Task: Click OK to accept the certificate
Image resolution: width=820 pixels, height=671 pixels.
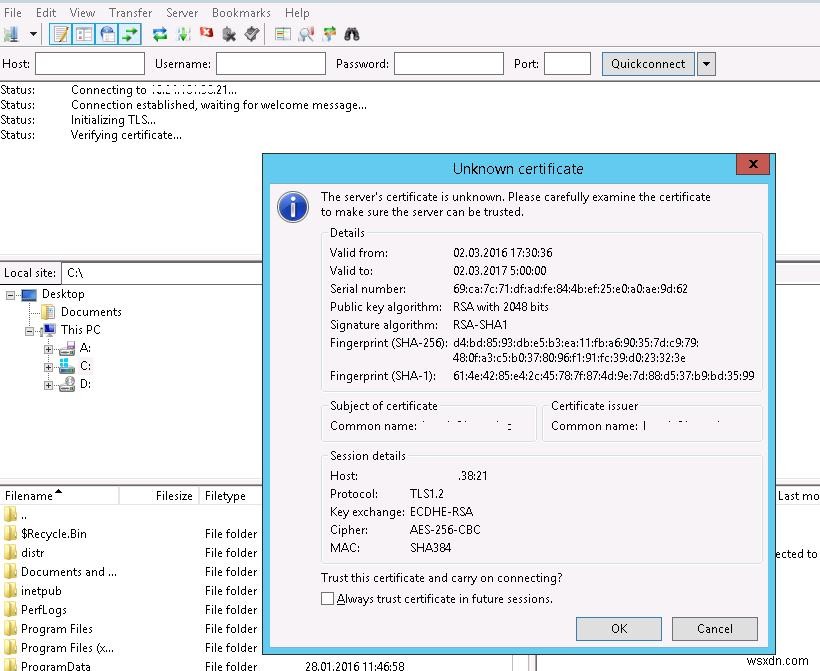Action: [x=618, y=629]
